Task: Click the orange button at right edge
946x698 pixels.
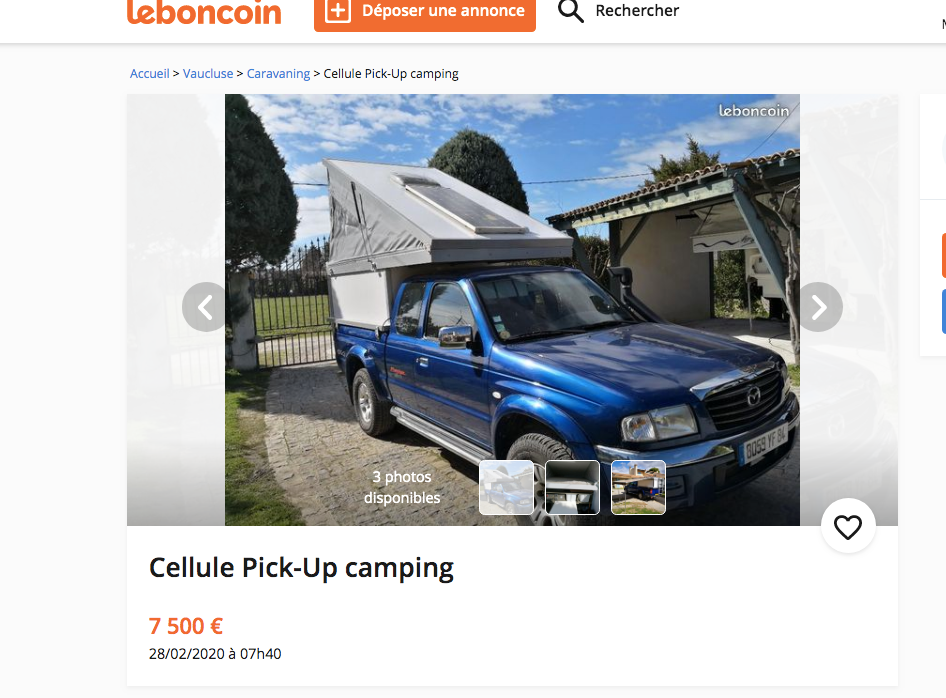Action: coord(944,256)
